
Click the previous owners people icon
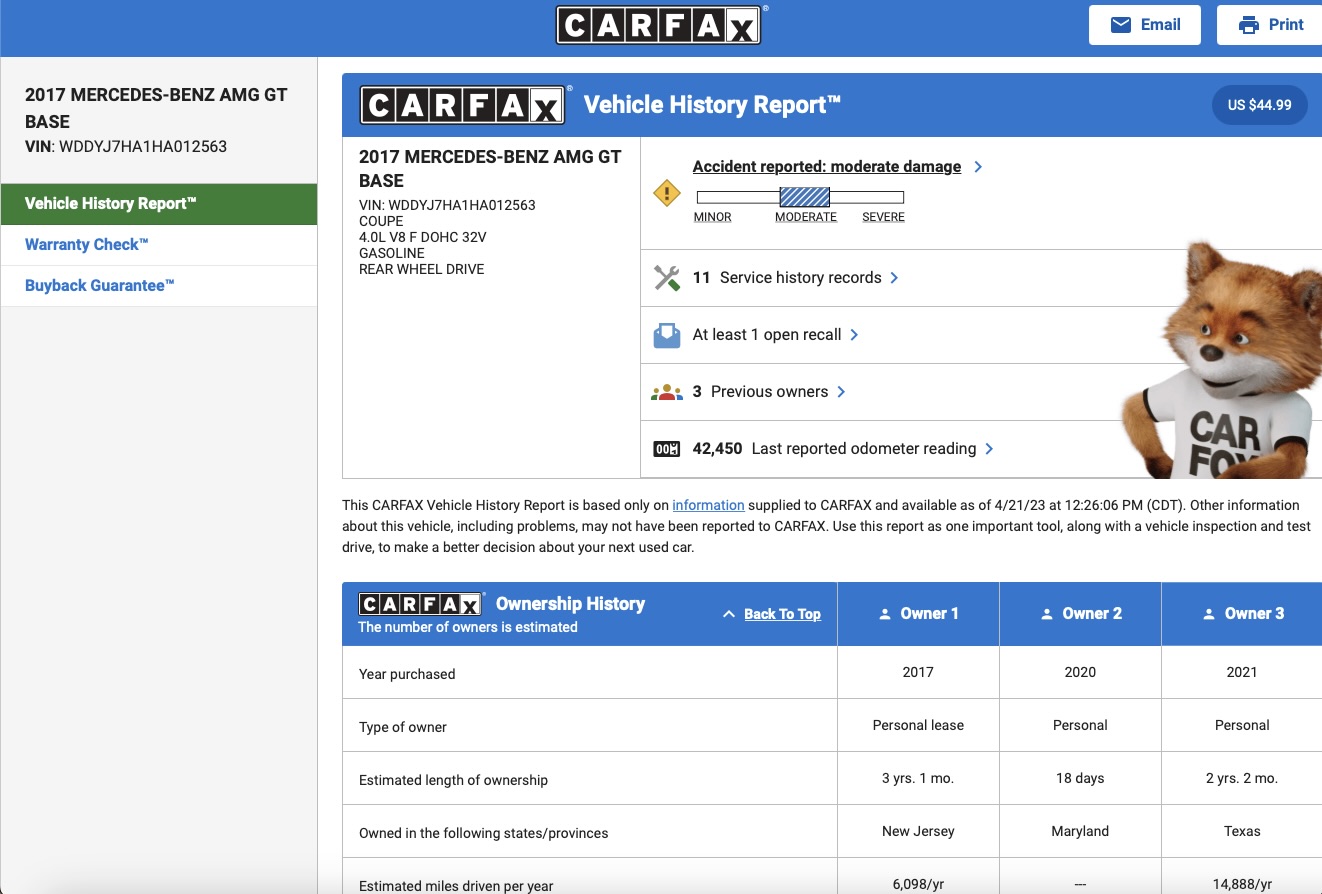(x=667, y=392)
